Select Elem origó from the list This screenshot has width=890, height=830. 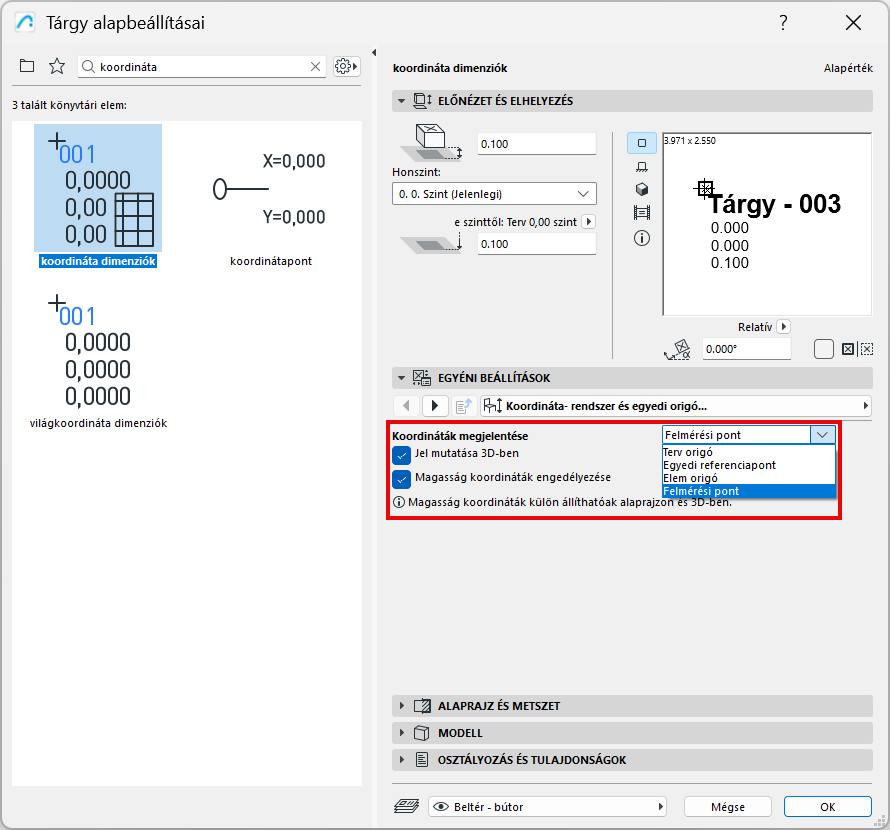tap(700, 477)
